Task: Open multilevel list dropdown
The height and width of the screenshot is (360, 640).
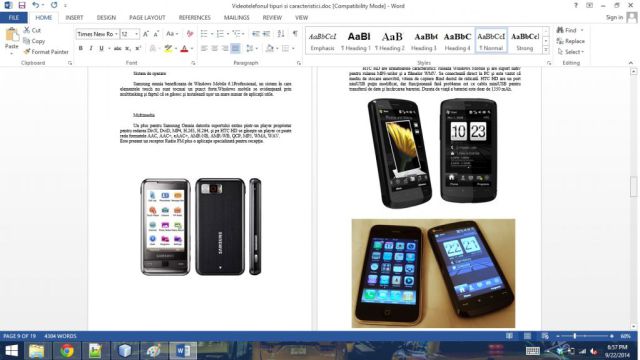Action: [x=243, y=34]
